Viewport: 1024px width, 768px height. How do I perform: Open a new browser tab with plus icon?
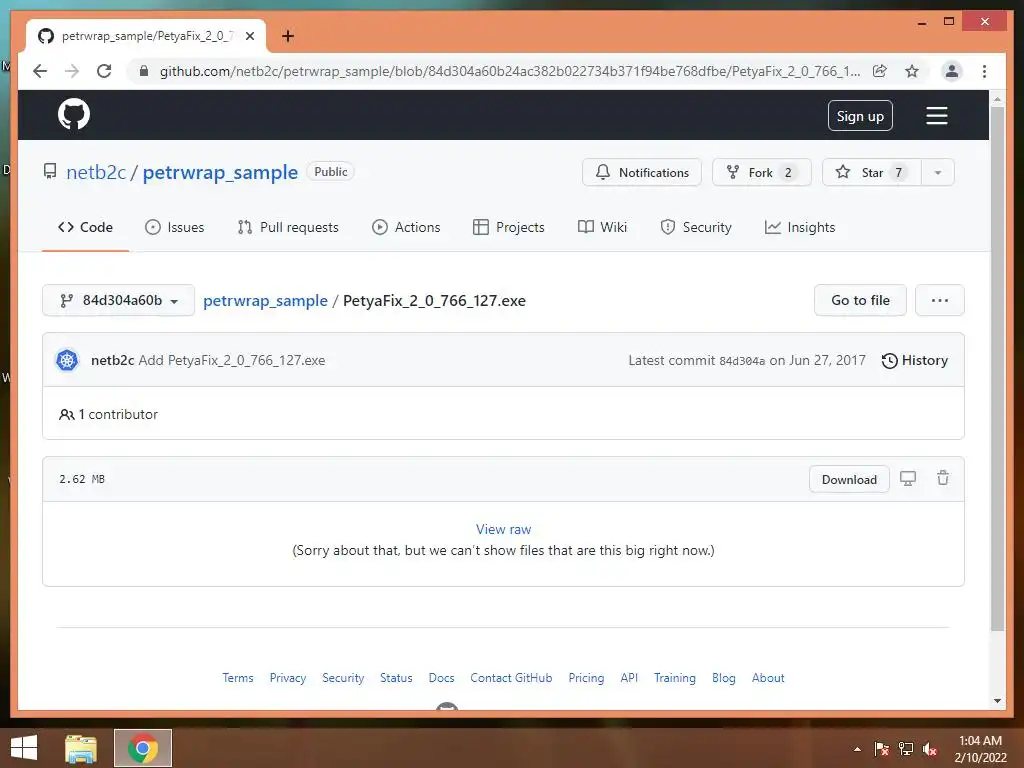tap(287, 36)
